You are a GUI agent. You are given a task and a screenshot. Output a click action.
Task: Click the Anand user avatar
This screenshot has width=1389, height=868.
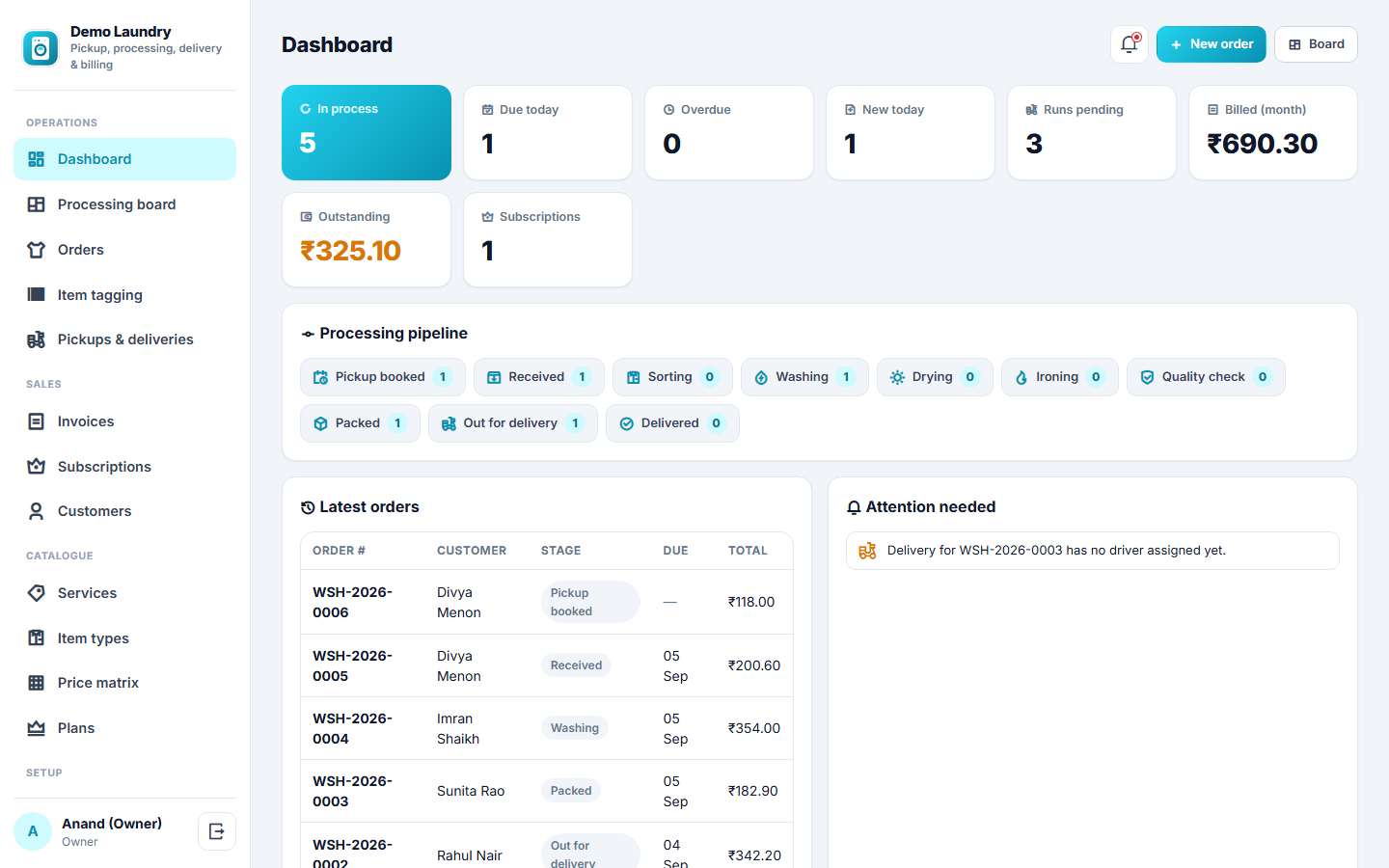pos(33,831)
